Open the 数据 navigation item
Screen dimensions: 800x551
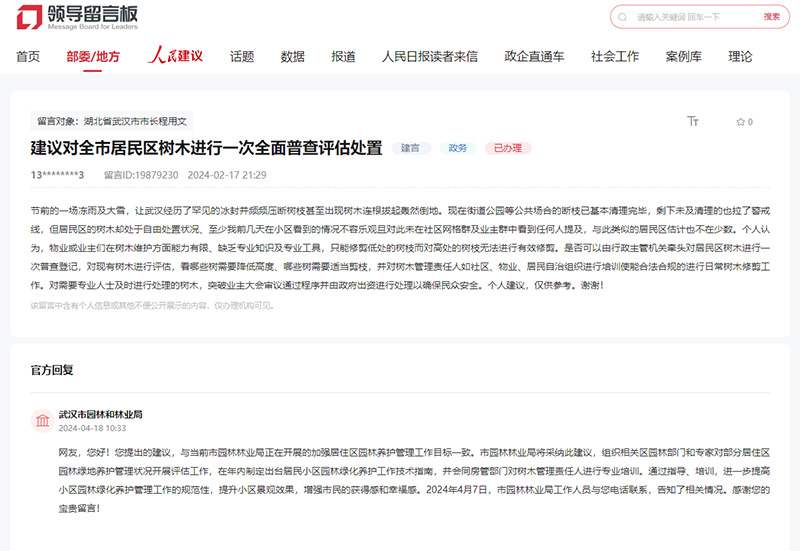(293, 57)
